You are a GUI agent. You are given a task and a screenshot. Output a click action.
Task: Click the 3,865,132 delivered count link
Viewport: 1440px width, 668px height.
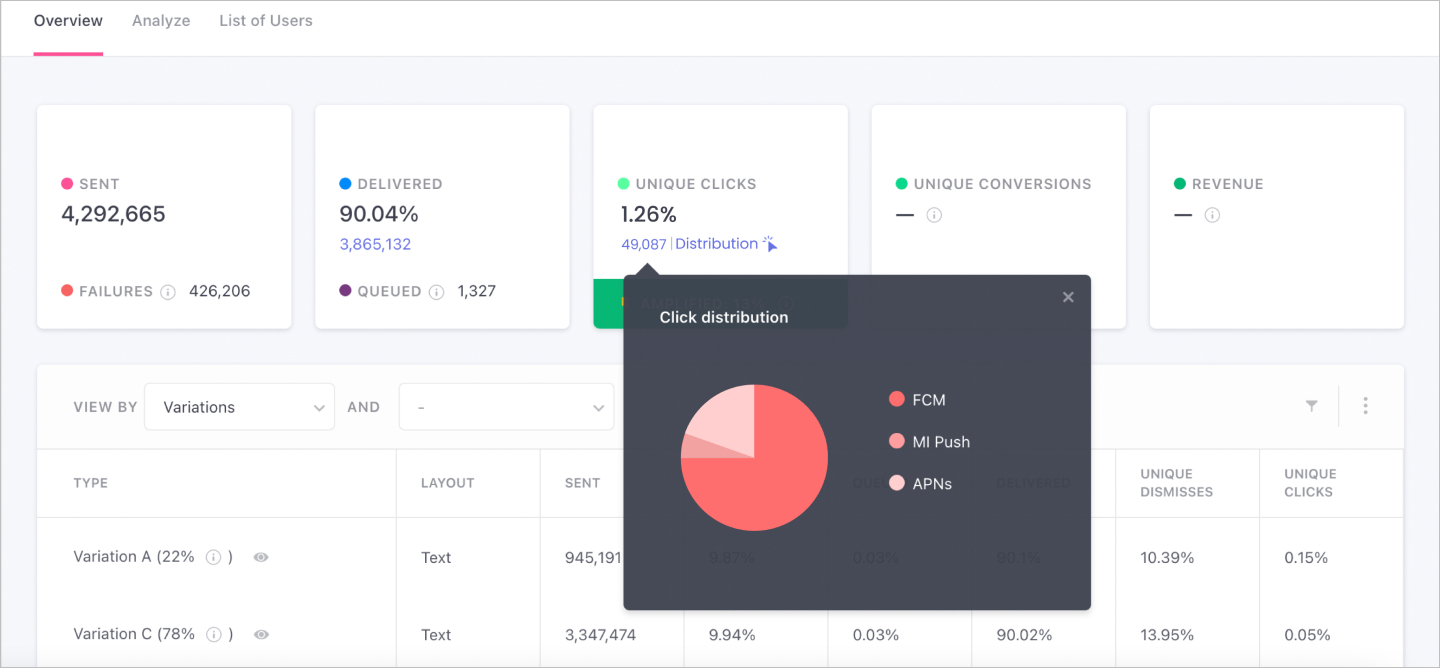[375, 244]
